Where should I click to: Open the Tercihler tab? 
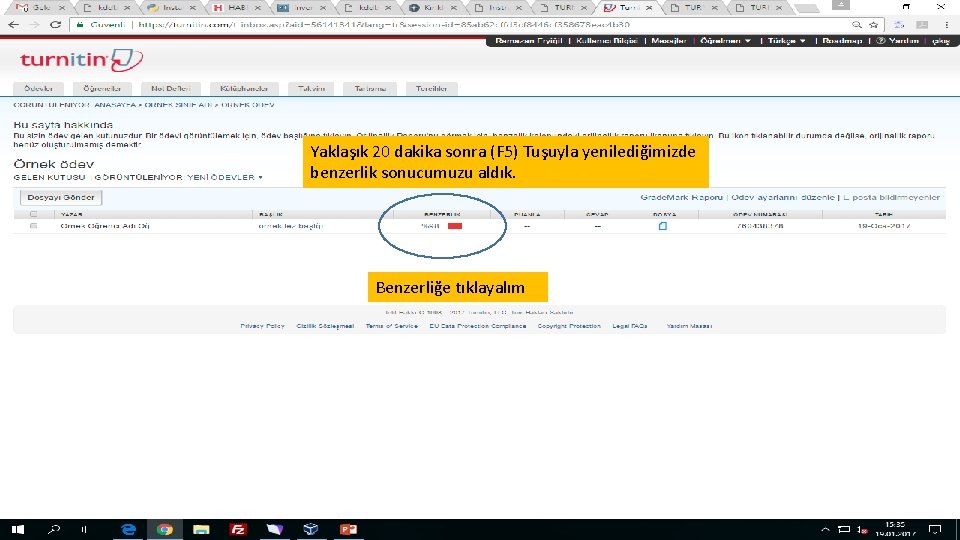[x=431, y=89]
